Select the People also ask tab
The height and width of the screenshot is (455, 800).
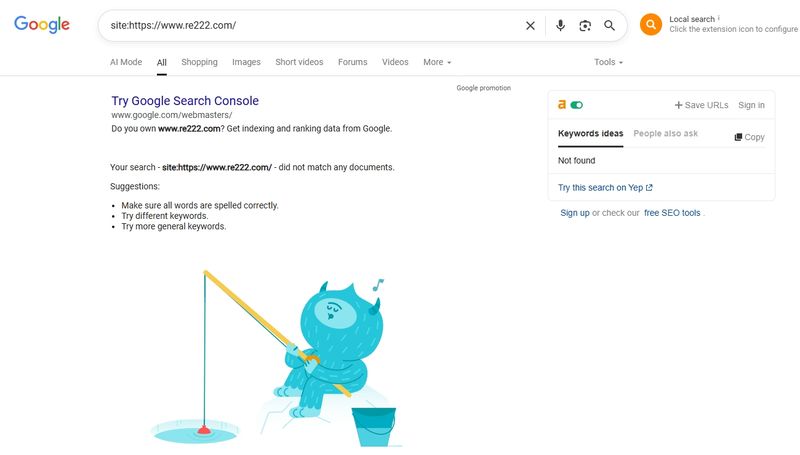pos(665,134)
